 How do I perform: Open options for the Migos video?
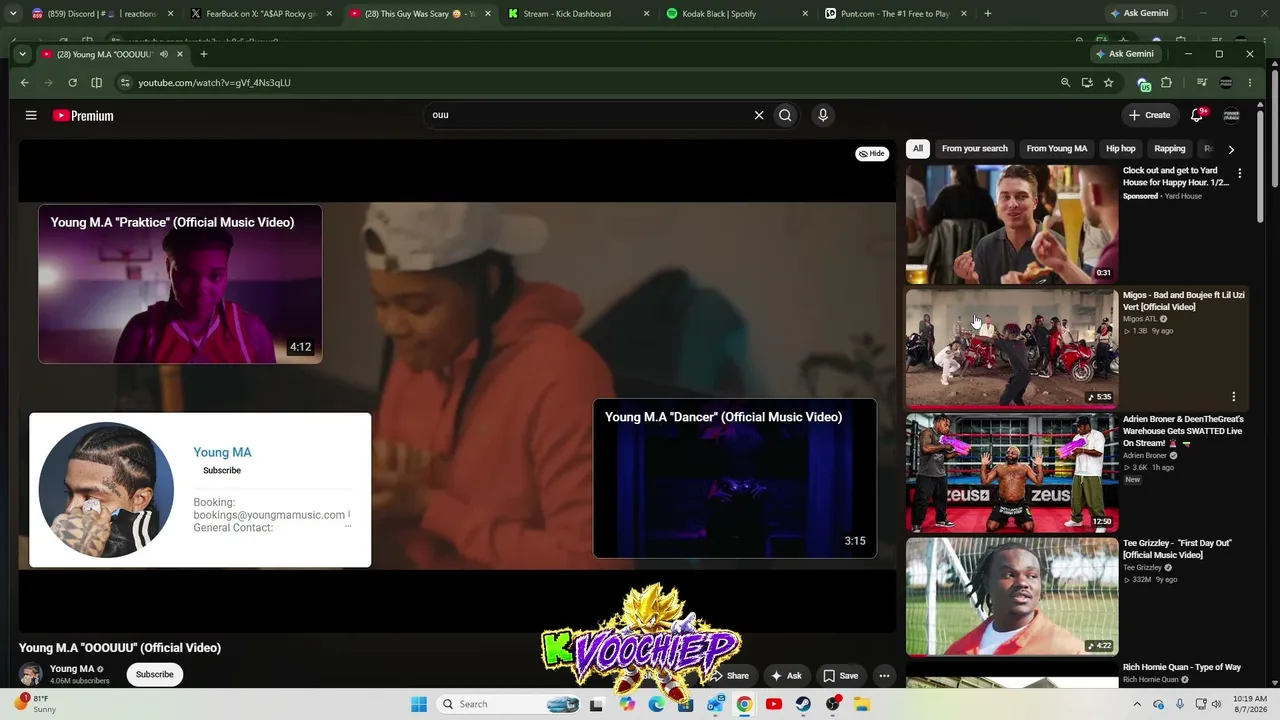tap(1234, 396)
